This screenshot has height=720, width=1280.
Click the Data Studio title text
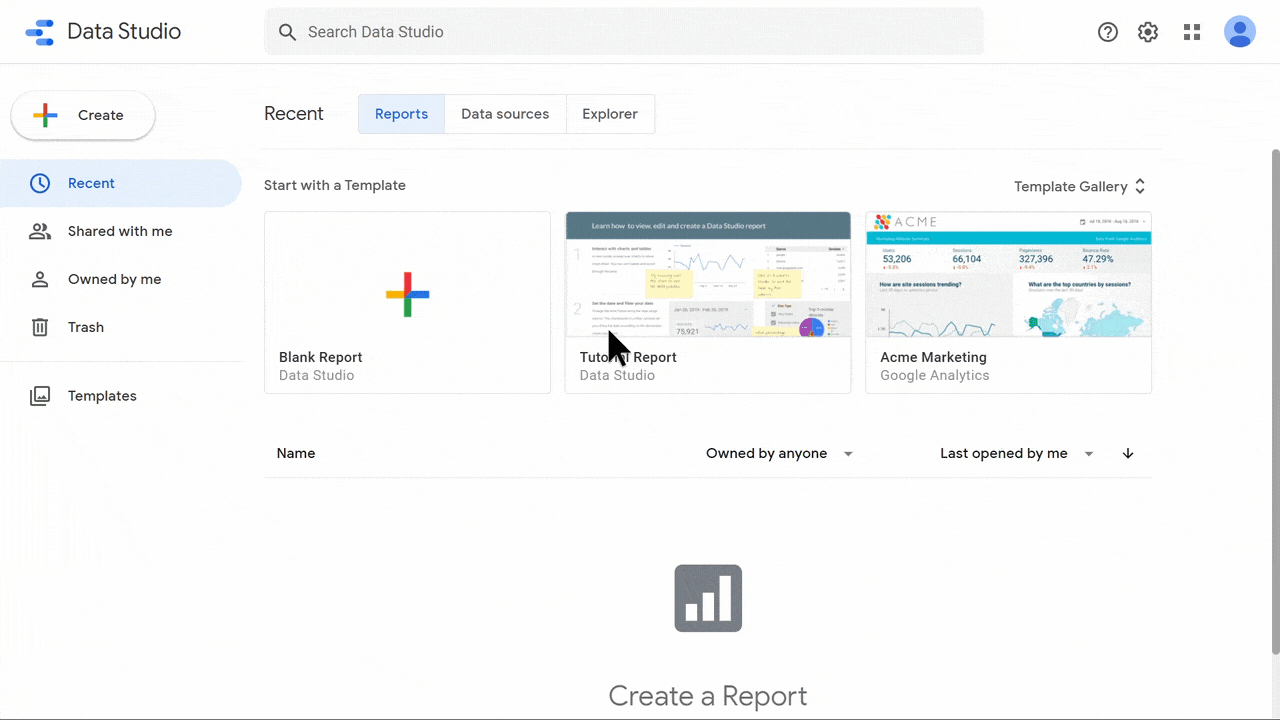(x=124, y=32)
